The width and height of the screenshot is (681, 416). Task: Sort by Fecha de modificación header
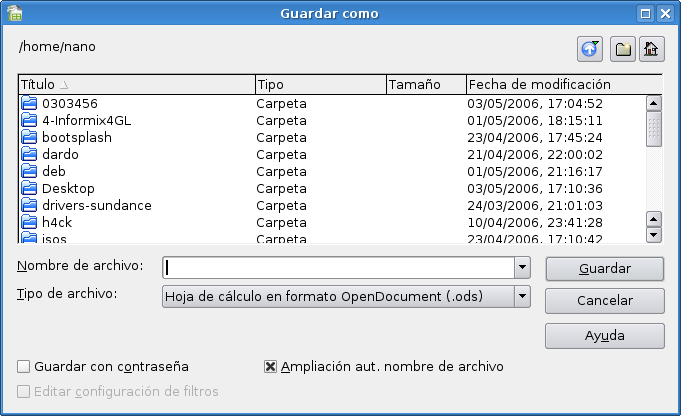[563, 85]
